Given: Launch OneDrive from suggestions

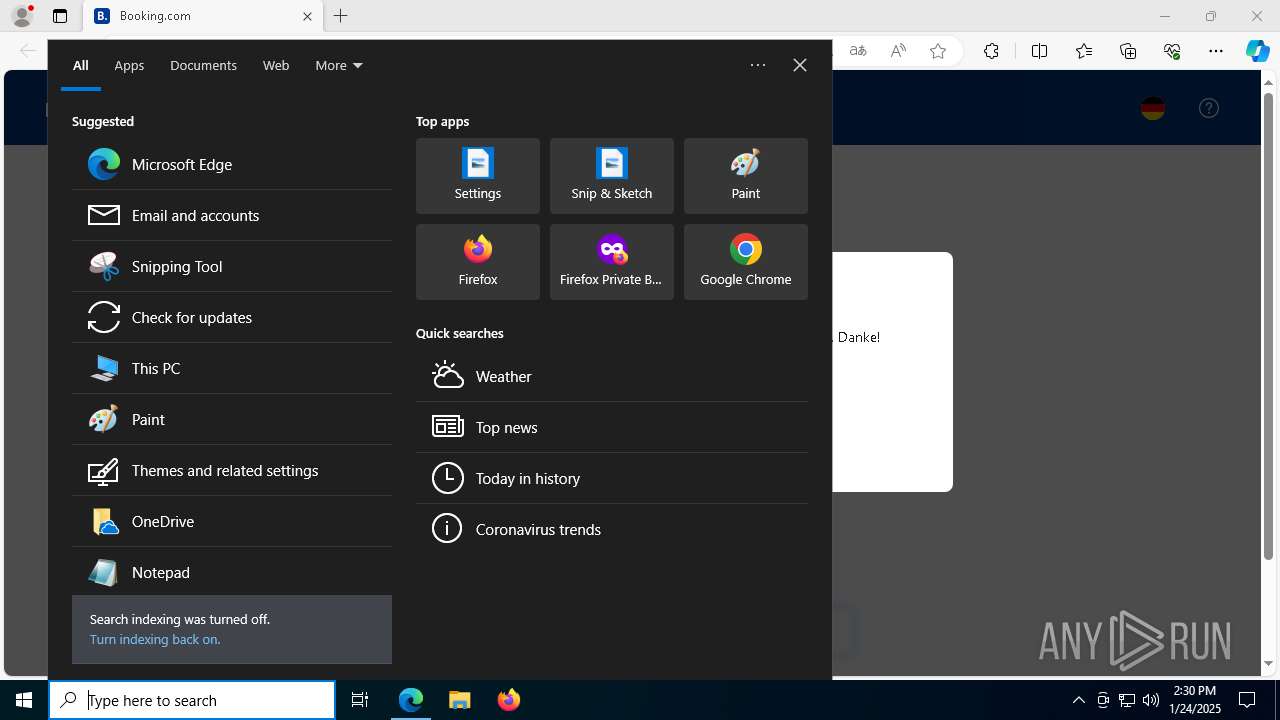Looking at the screenshot, I should click(x=232, y=521).
